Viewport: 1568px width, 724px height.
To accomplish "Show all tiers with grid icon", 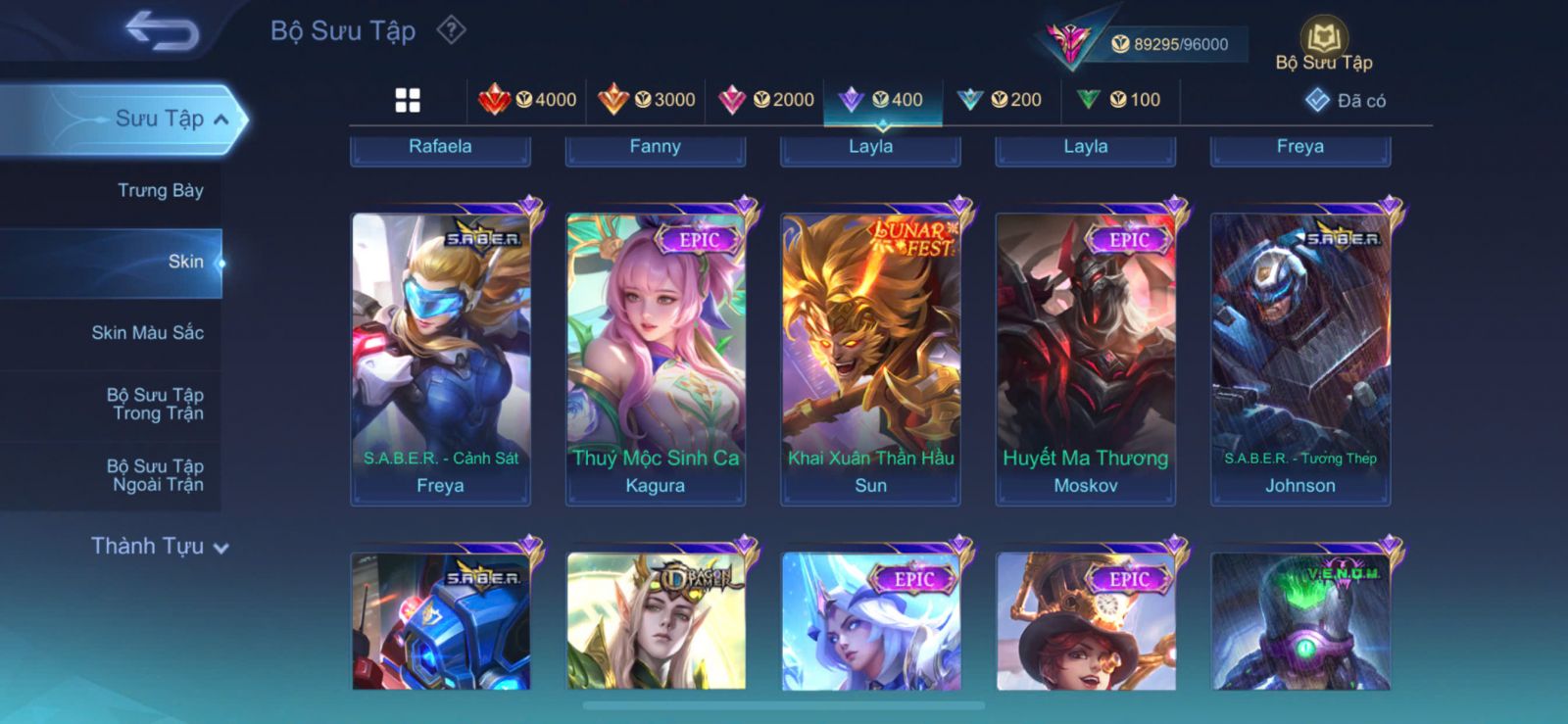I will pos(408,100).
